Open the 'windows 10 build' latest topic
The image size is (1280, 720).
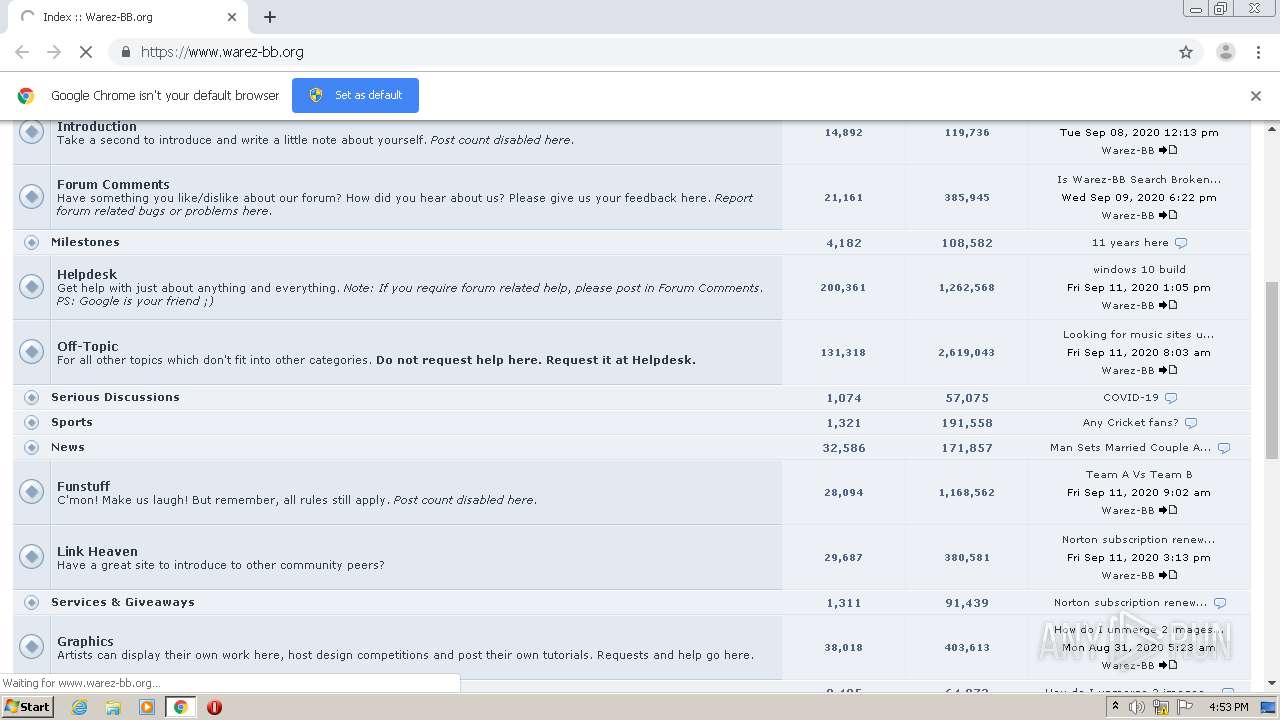coord(1139,269)
